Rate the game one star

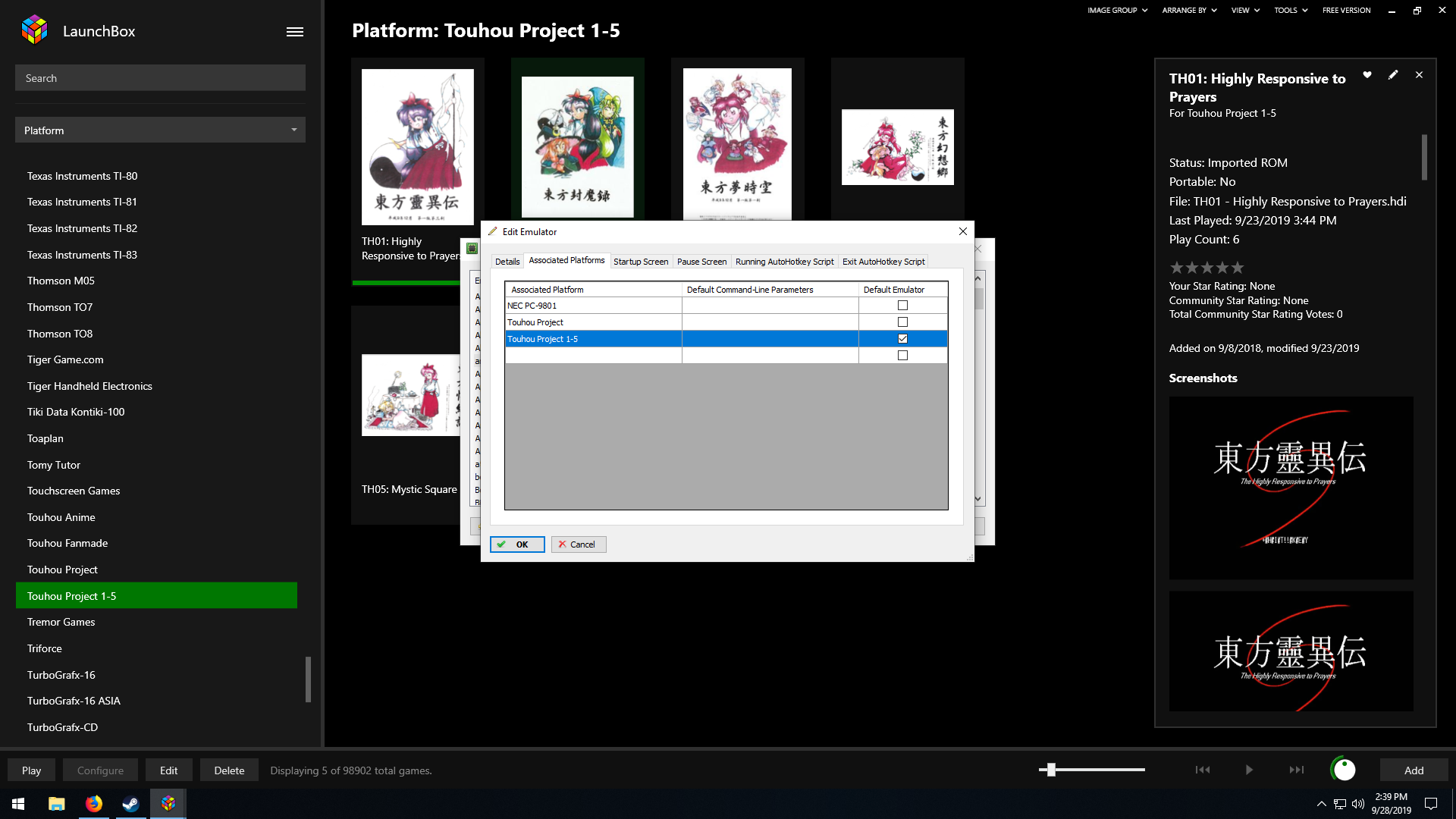pos(1176,267)
